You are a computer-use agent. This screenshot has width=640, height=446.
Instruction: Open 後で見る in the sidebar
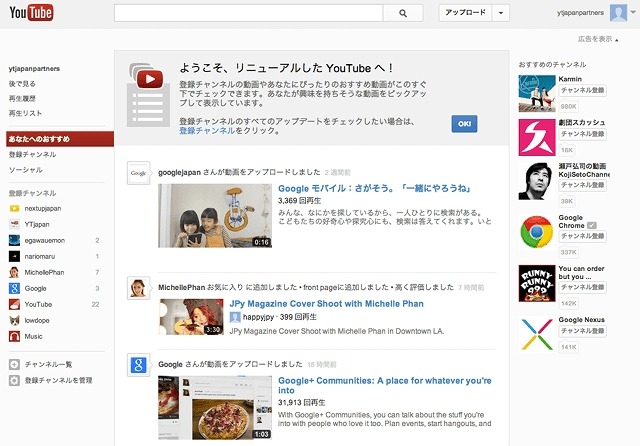pos(22,84)
